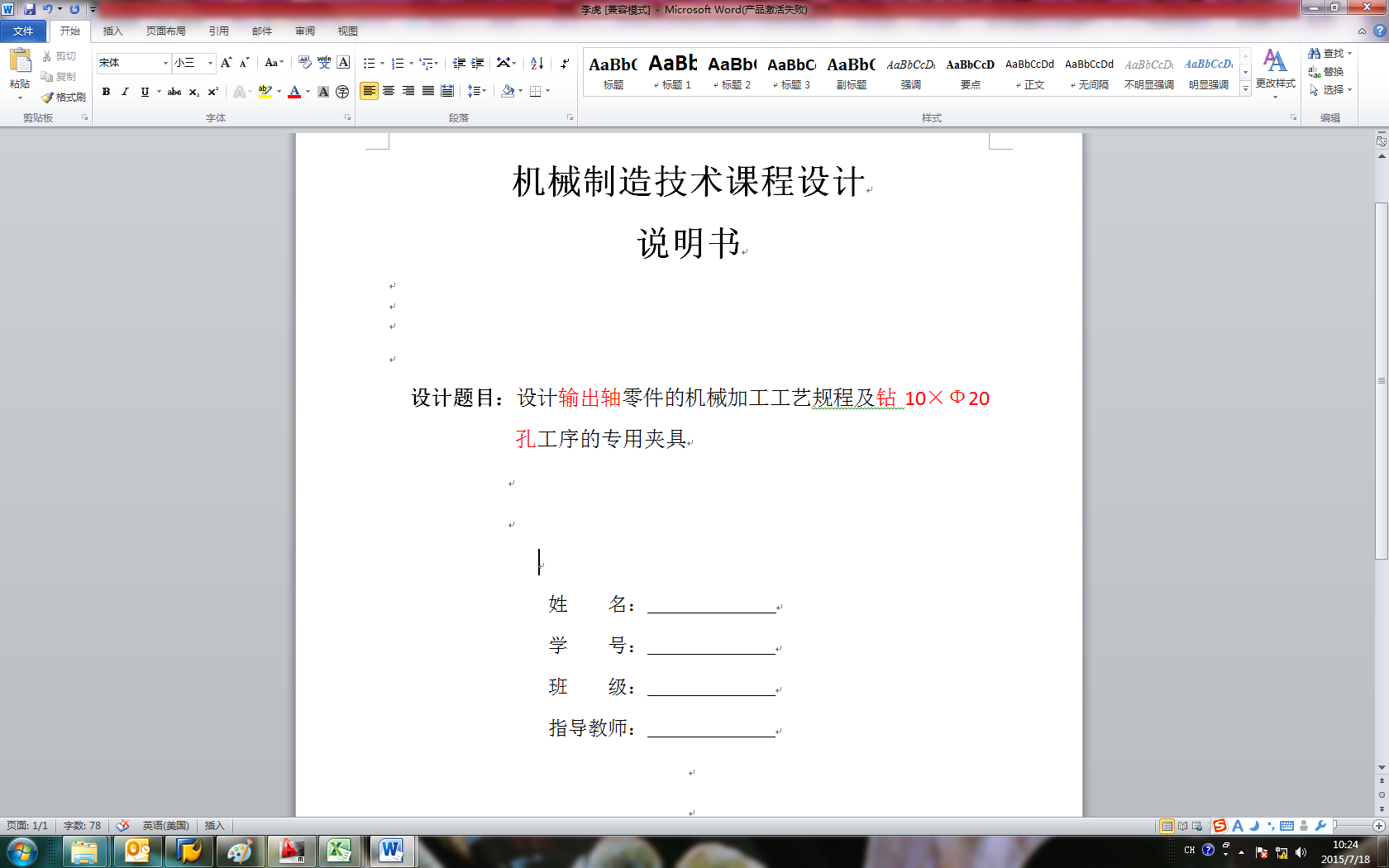This screenshot has height=868, width=1389.
Task: Toggle Italic formatting
Action: pyautogui.click(x=125, y=92)
